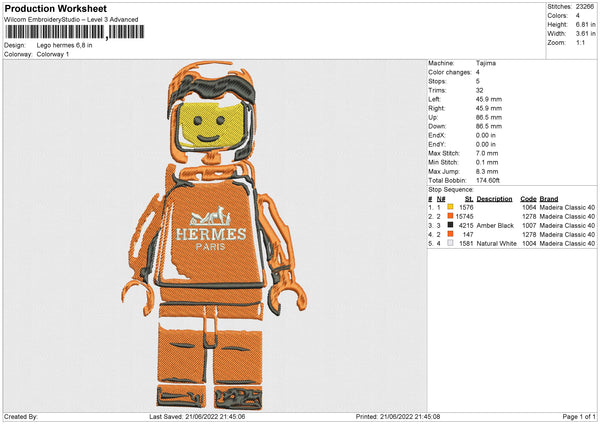Click the HERMES lettering on the figure's torso

click(211, 234)
